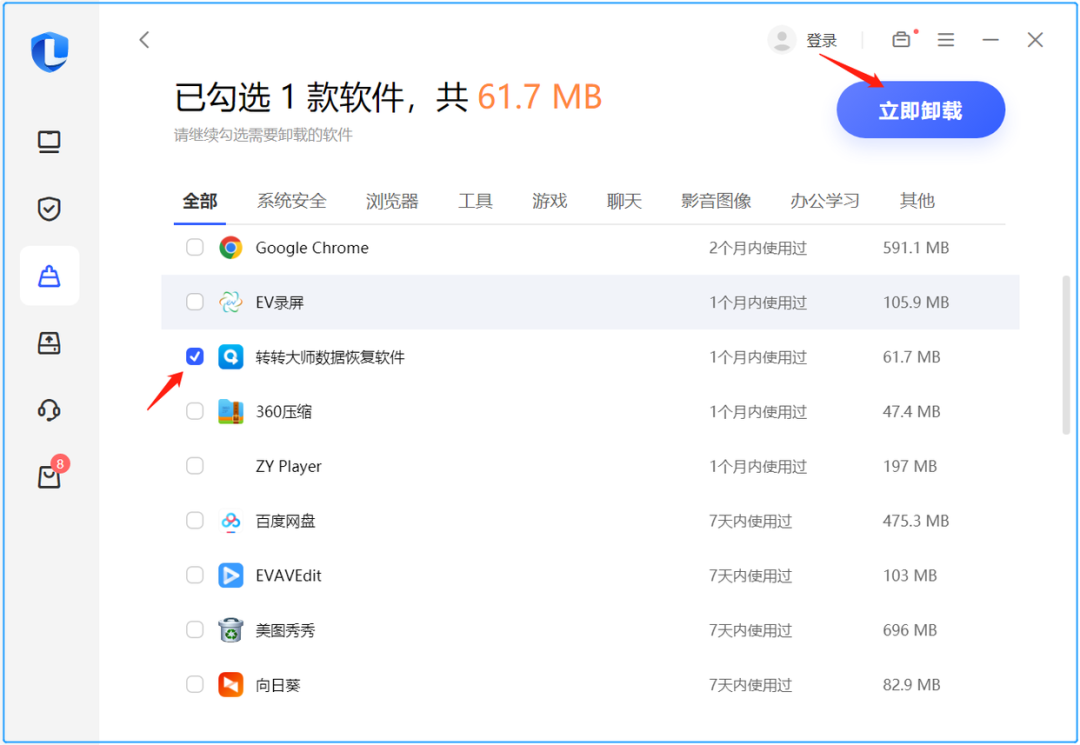
Task: Click the 美图秀秀 recycle bin icon
Action: 231,630
